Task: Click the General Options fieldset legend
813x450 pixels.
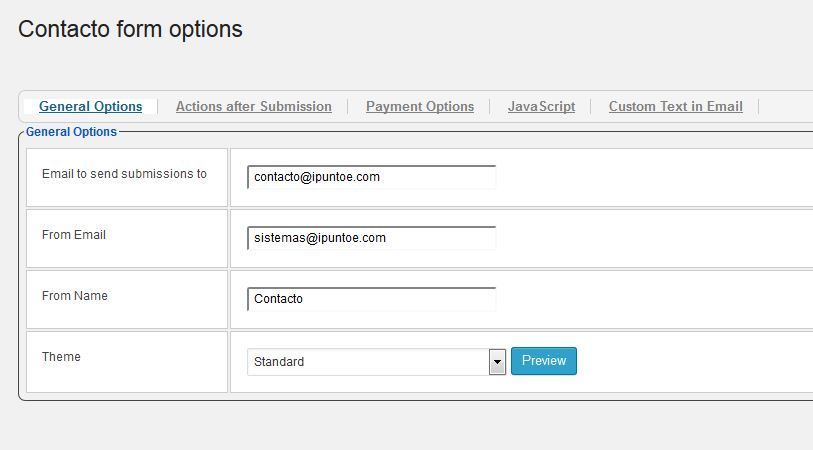Action: 72,132
